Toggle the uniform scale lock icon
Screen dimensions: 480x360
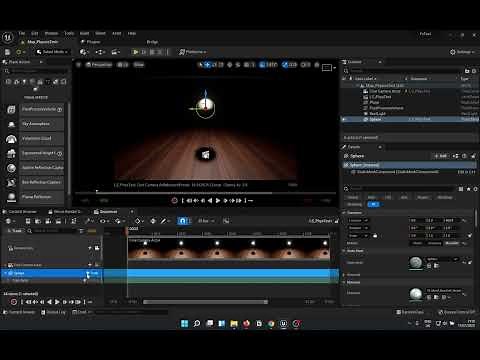[375, 236]
